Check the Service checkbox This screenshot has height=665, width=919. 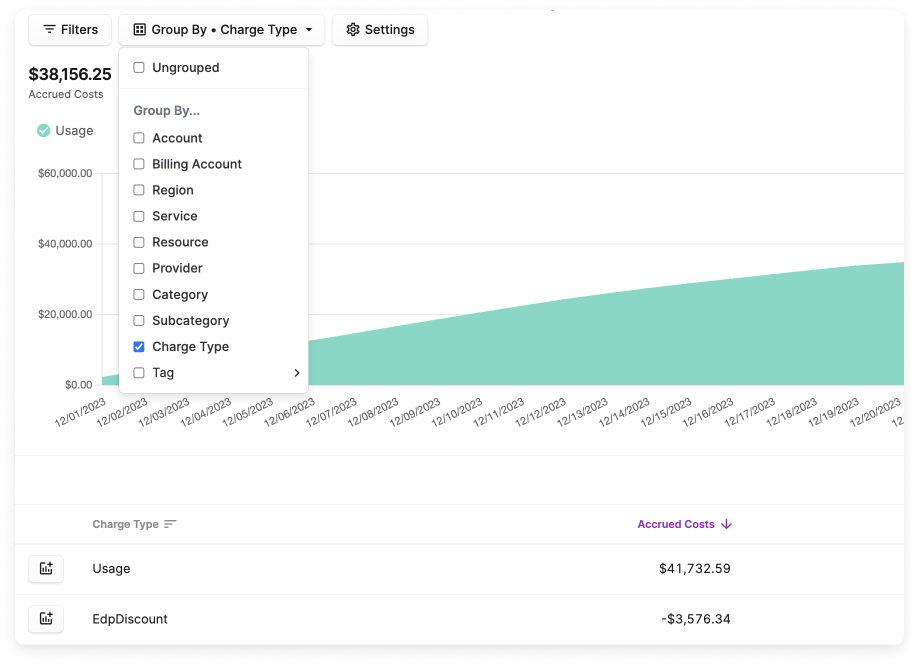pyautogui.click(x=138, y=216)
